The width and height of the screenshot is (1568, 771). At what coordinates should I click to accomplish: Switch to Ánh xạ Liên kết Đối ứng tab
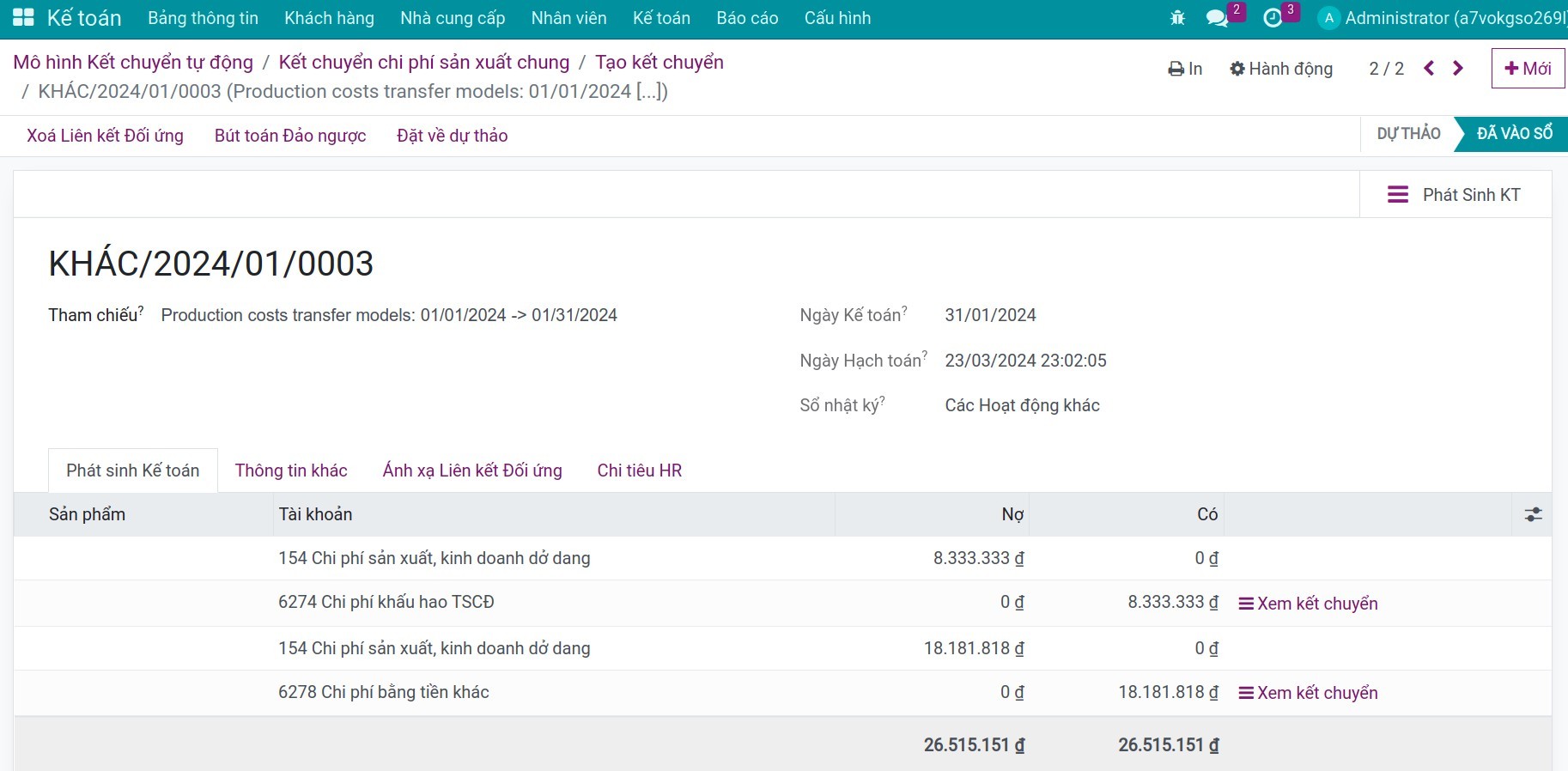point(472,470)
